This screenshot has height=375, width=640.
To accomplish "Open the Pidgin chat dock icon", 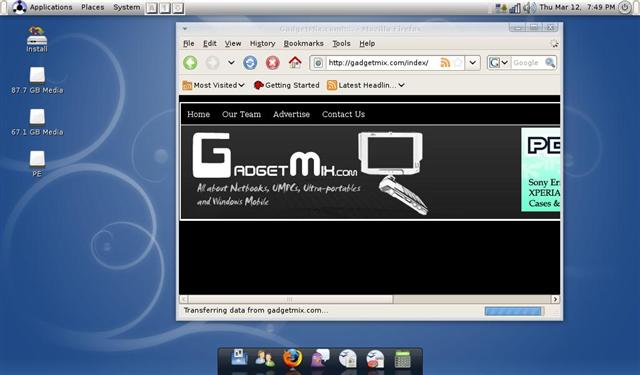I will pos(320,358).
